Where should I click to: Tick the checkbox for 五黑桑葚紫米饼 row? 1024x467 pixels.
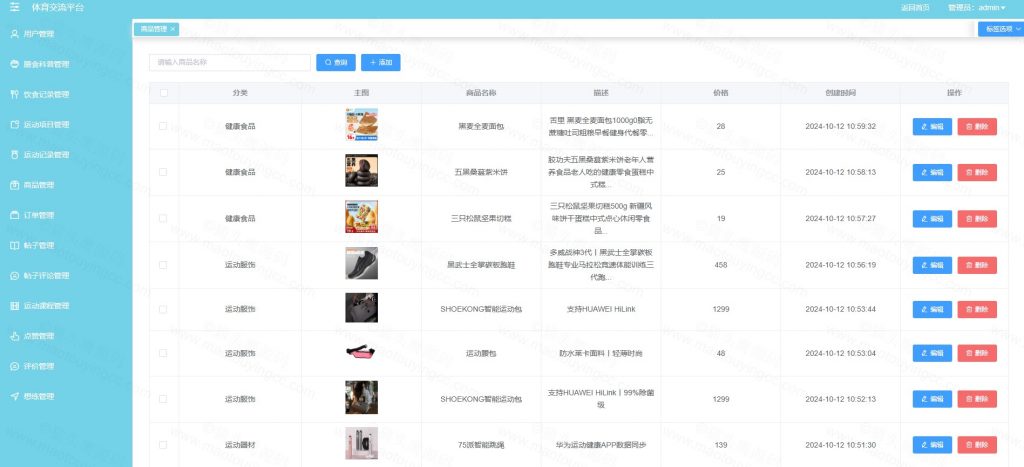(163, 172)
